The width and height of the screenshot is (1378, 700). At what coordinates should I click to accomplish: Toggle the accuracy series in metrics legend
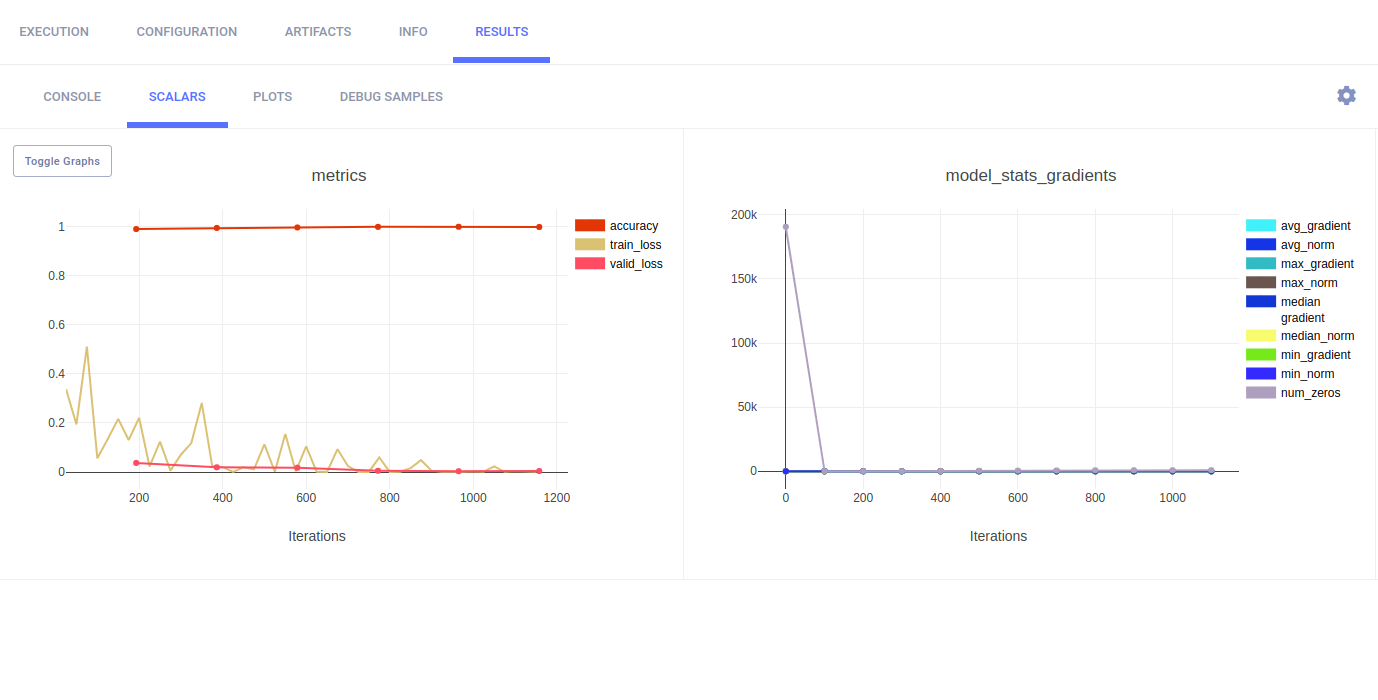coord(633,226)
